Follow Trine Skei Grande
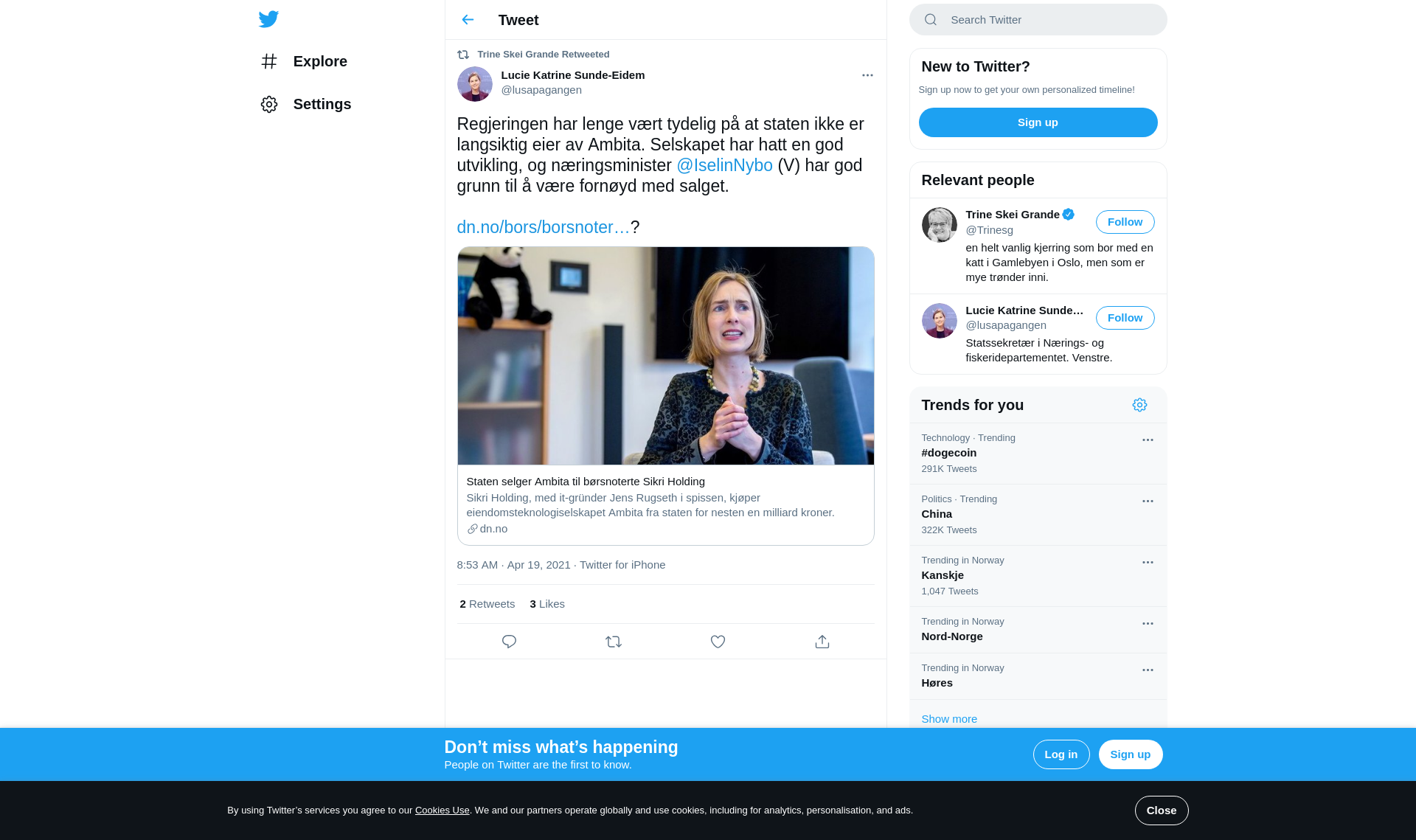 [x=1125, y=222]
